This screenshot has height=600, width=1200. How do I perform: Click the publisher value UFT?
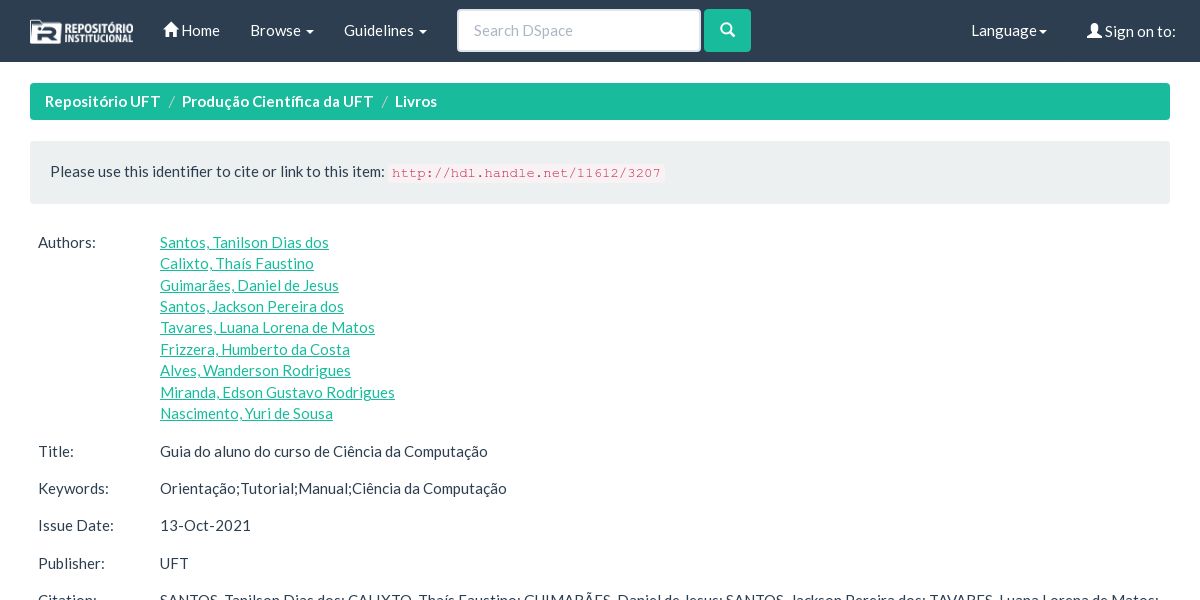point(174,563)
